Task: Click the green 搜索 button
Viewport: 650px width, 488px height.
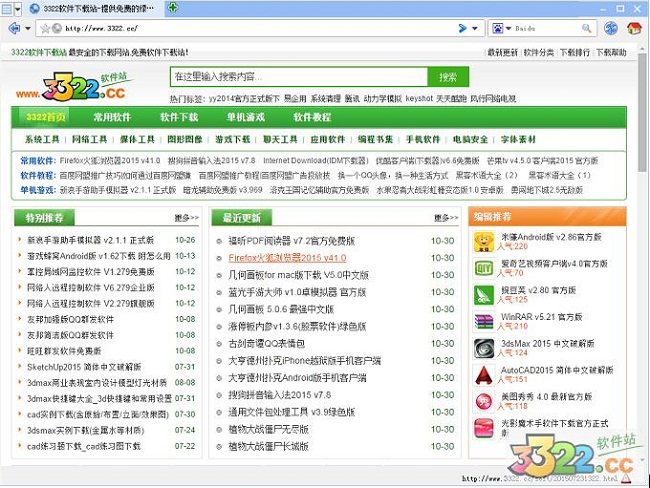Action: (x=448, y=77)
